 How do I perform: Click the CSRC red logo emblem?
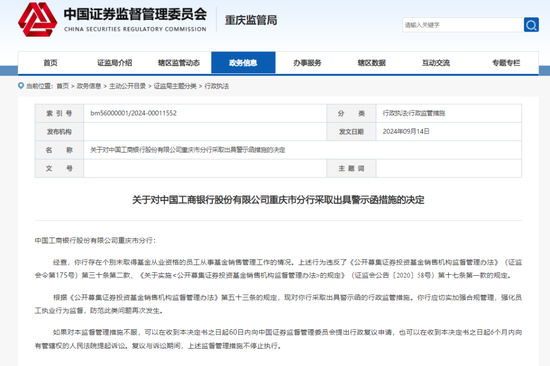click(38, 20)
